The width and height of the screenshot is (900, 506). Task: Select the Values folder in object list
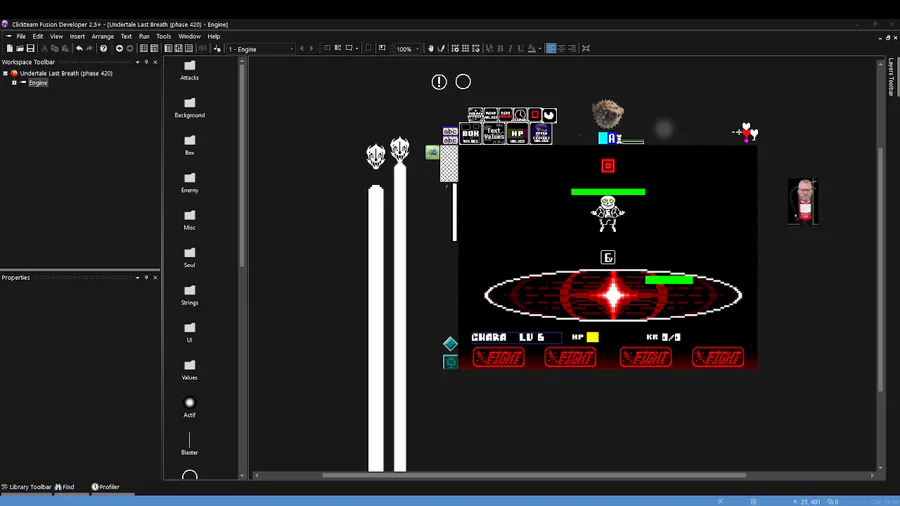189,371
